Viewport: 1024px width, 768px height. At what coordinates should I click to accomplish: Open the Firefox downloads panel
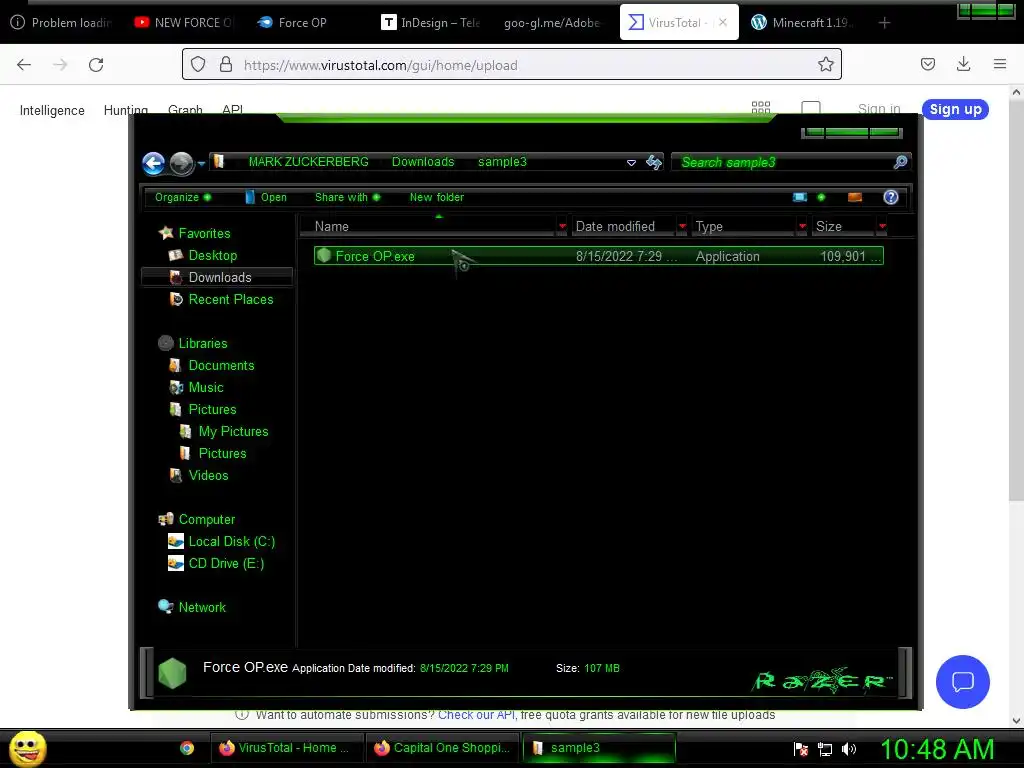963,64
